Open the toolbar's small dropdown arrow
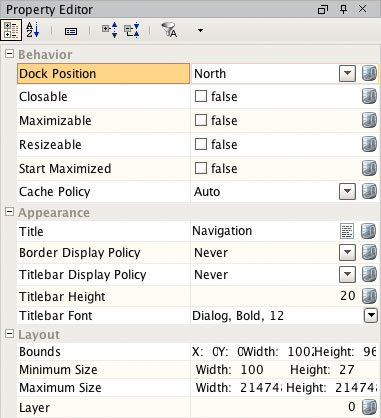 point(200,30)
